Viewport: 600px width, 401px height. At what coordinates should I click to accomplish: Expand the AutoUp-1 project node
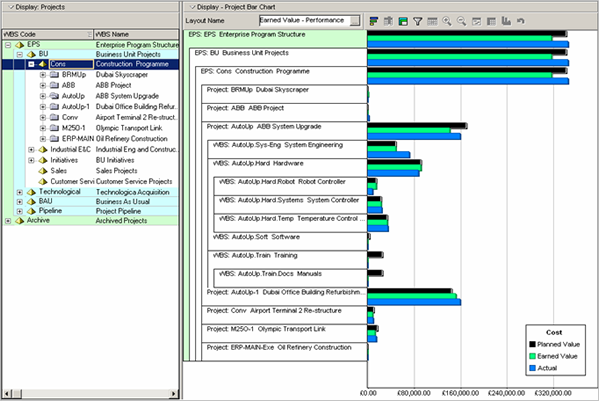coord(43,107)
